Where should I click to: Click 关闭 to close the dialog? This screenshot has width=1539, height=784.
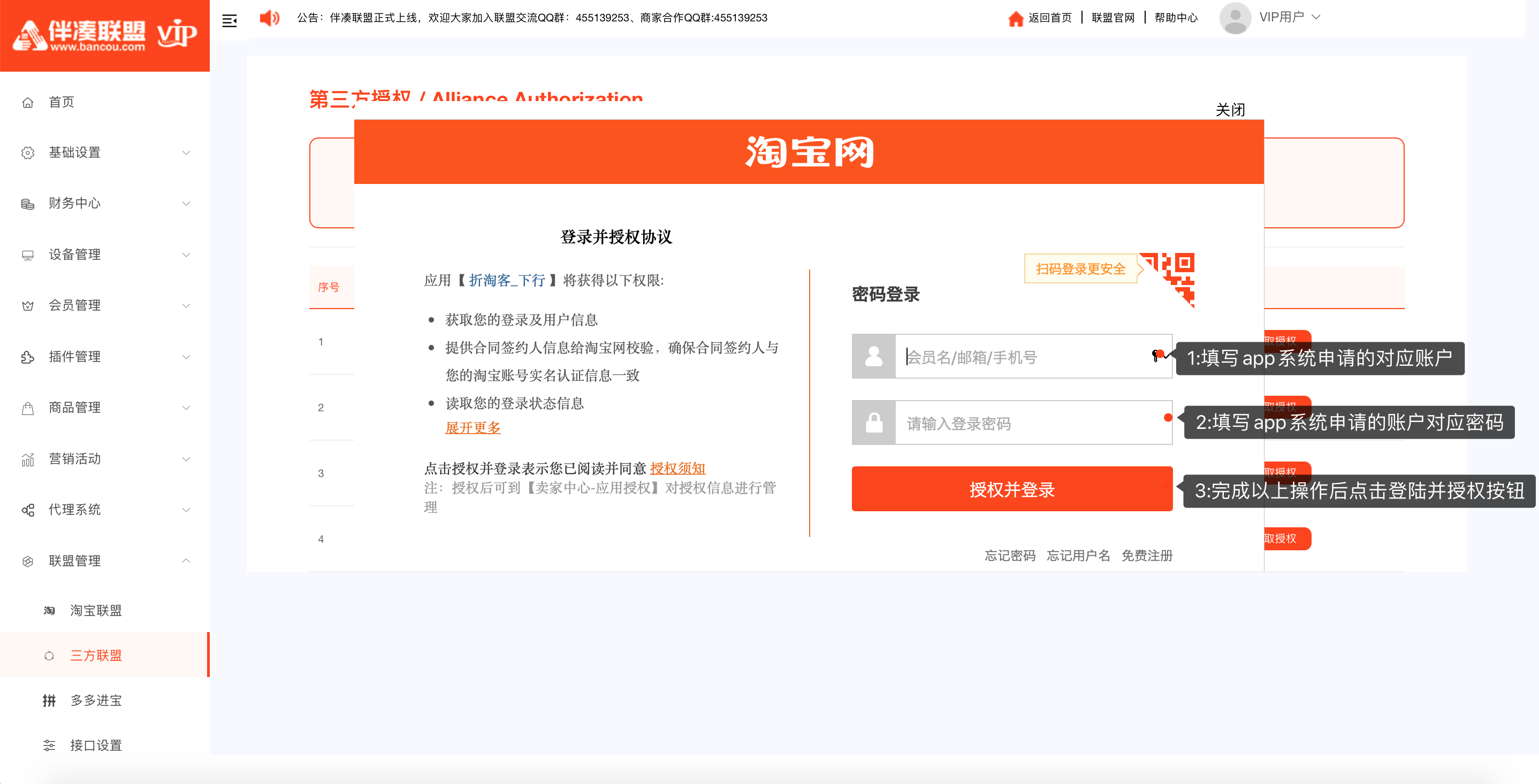1230,110
